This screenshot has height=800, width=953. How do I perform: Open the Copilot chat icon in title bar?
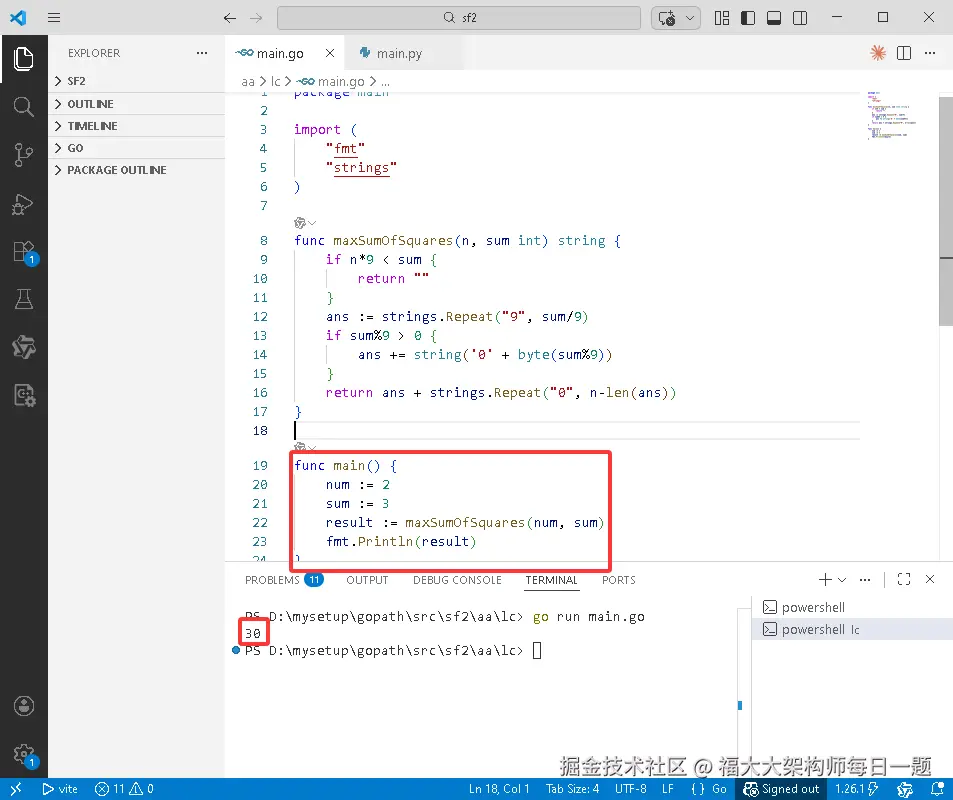pyautogui.click(x=667, y=18)
